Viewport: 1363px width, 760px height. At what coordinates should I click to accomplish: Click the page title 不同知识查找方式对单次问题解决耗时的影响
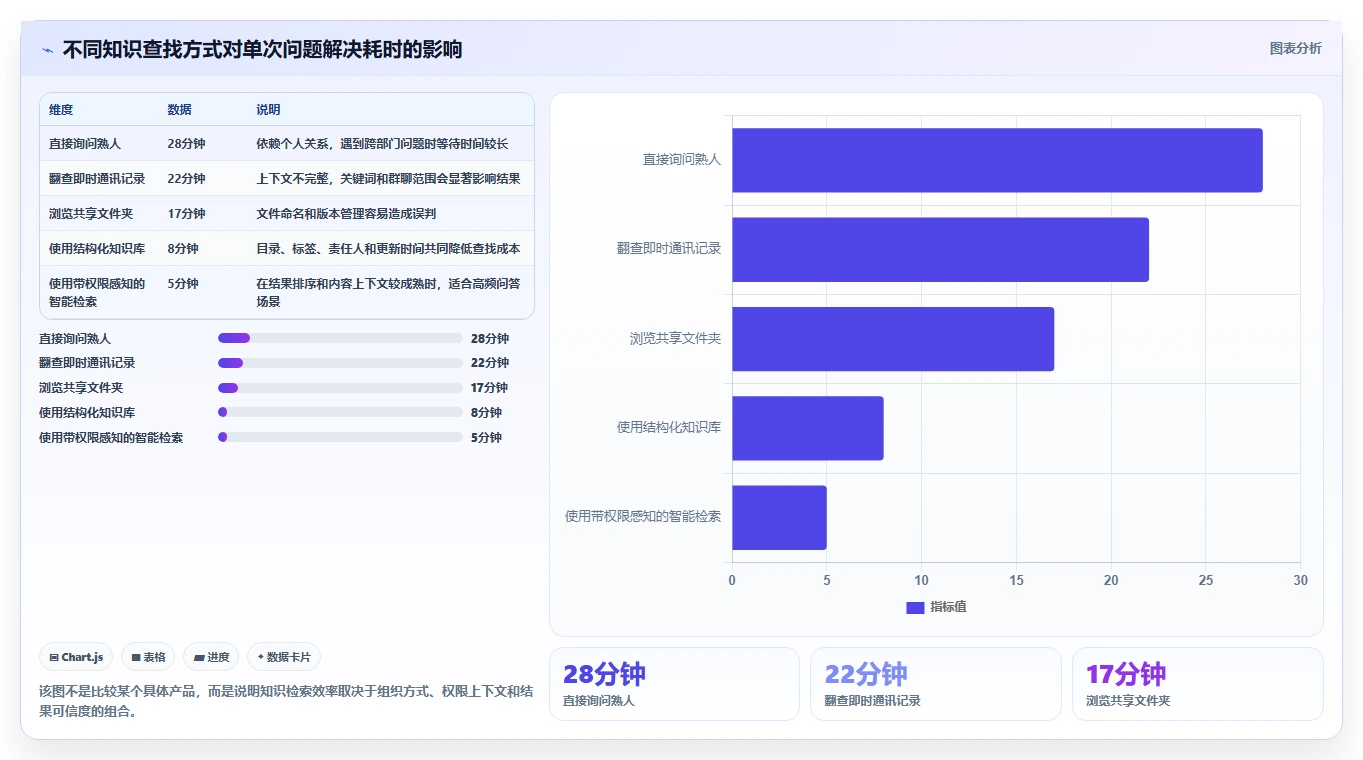pos(262,50)
